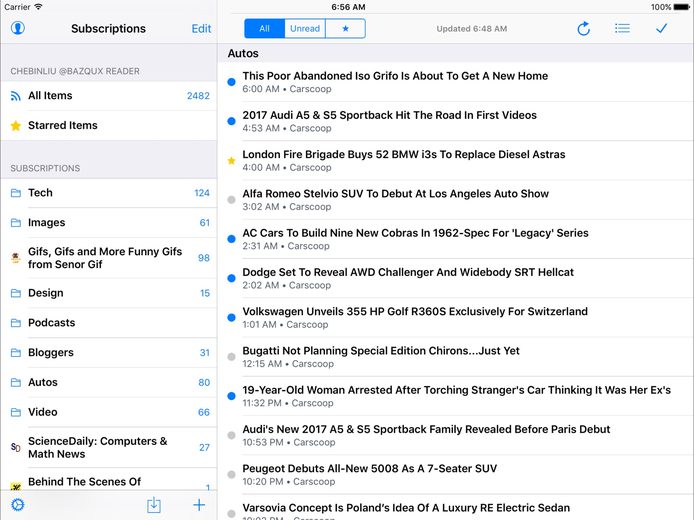Tap the download/import icon in sidebar footer
This screenshot has width=694, height=520.
(154, 505)
